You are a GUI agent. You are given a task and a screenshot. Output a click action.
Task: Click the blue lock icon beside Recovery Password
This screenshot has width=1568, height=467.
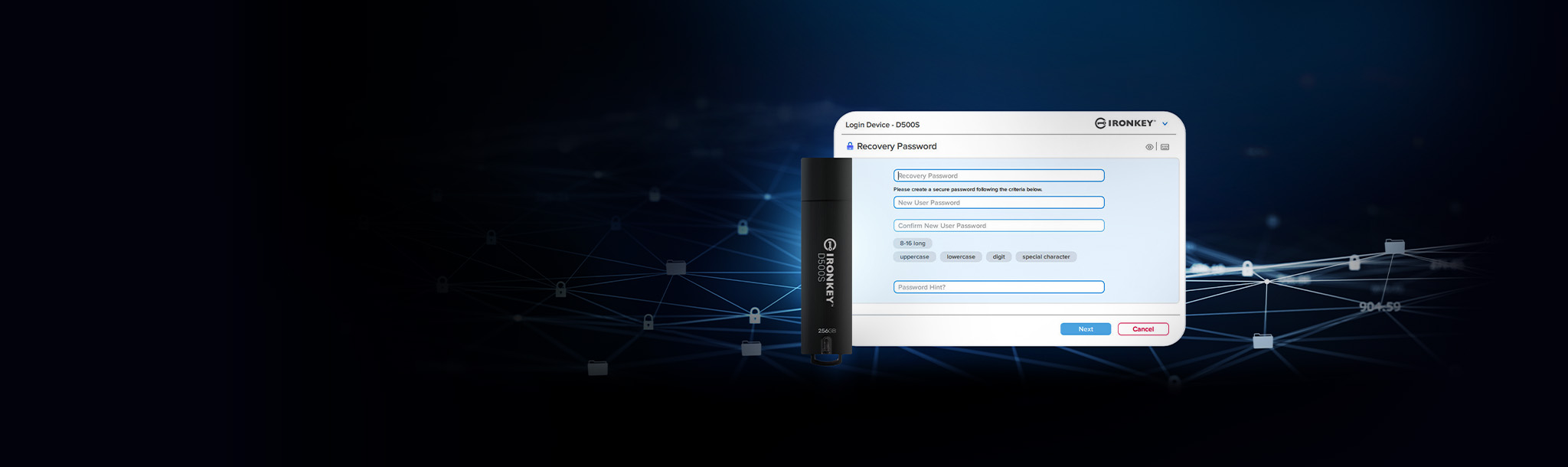tap(850, 146)
